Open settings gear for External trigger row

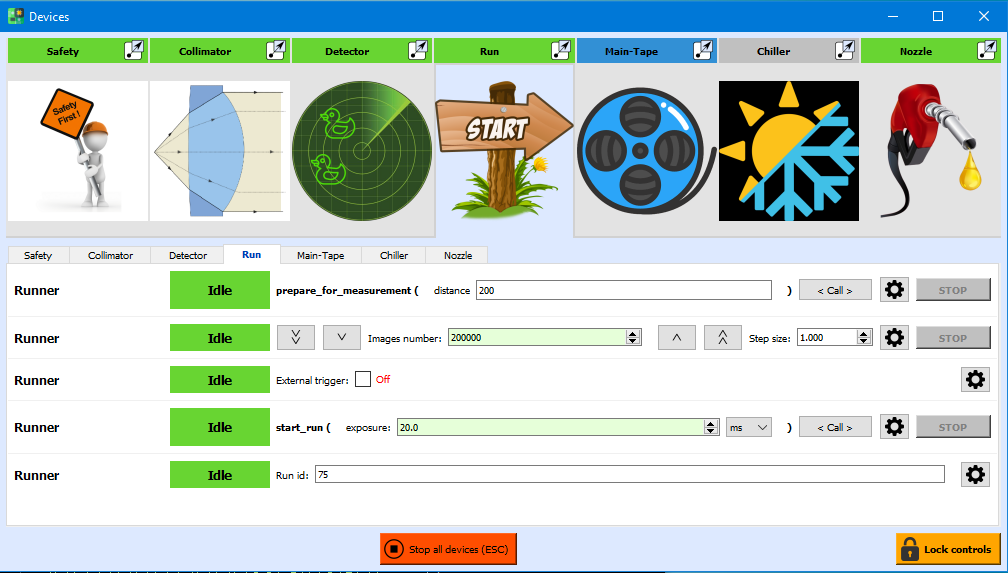pos(975,380)
